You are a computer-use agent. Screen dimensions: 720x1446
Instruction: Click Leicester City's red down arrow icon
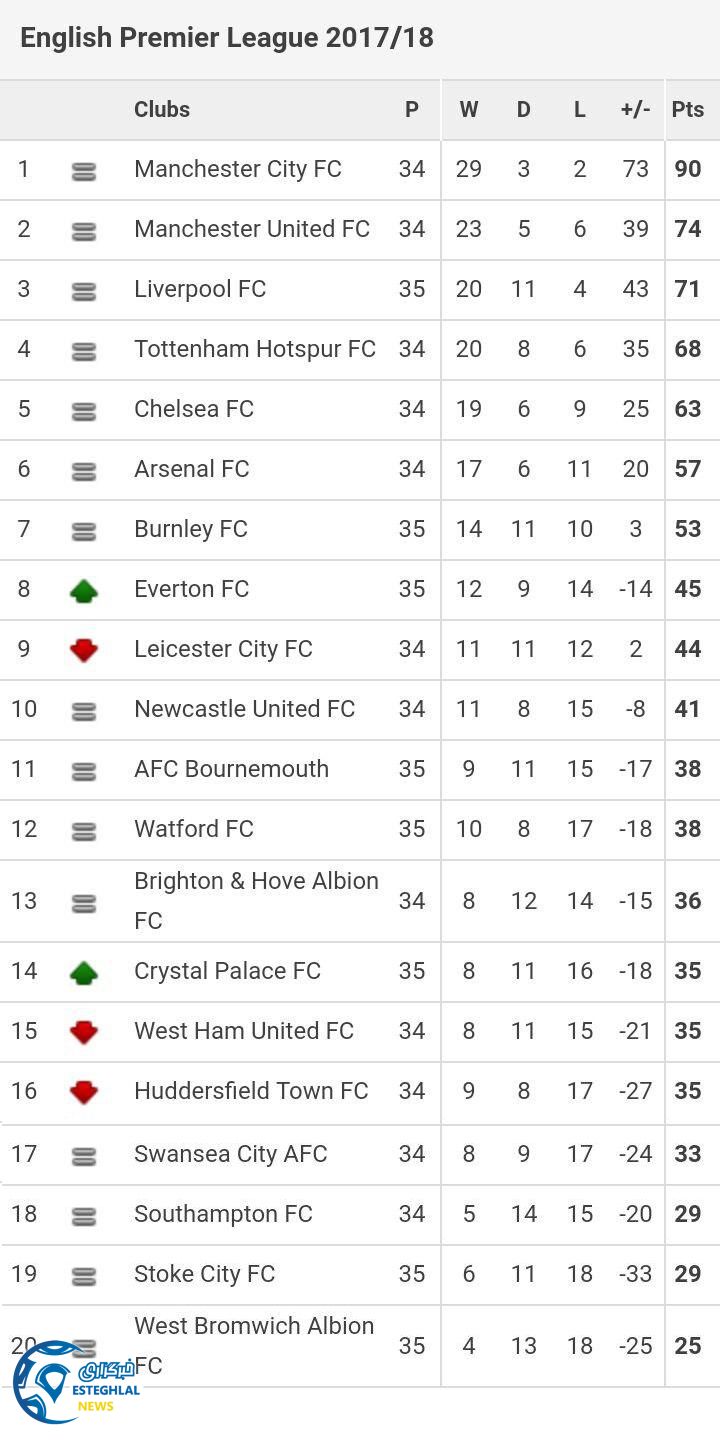pos(84,651)
